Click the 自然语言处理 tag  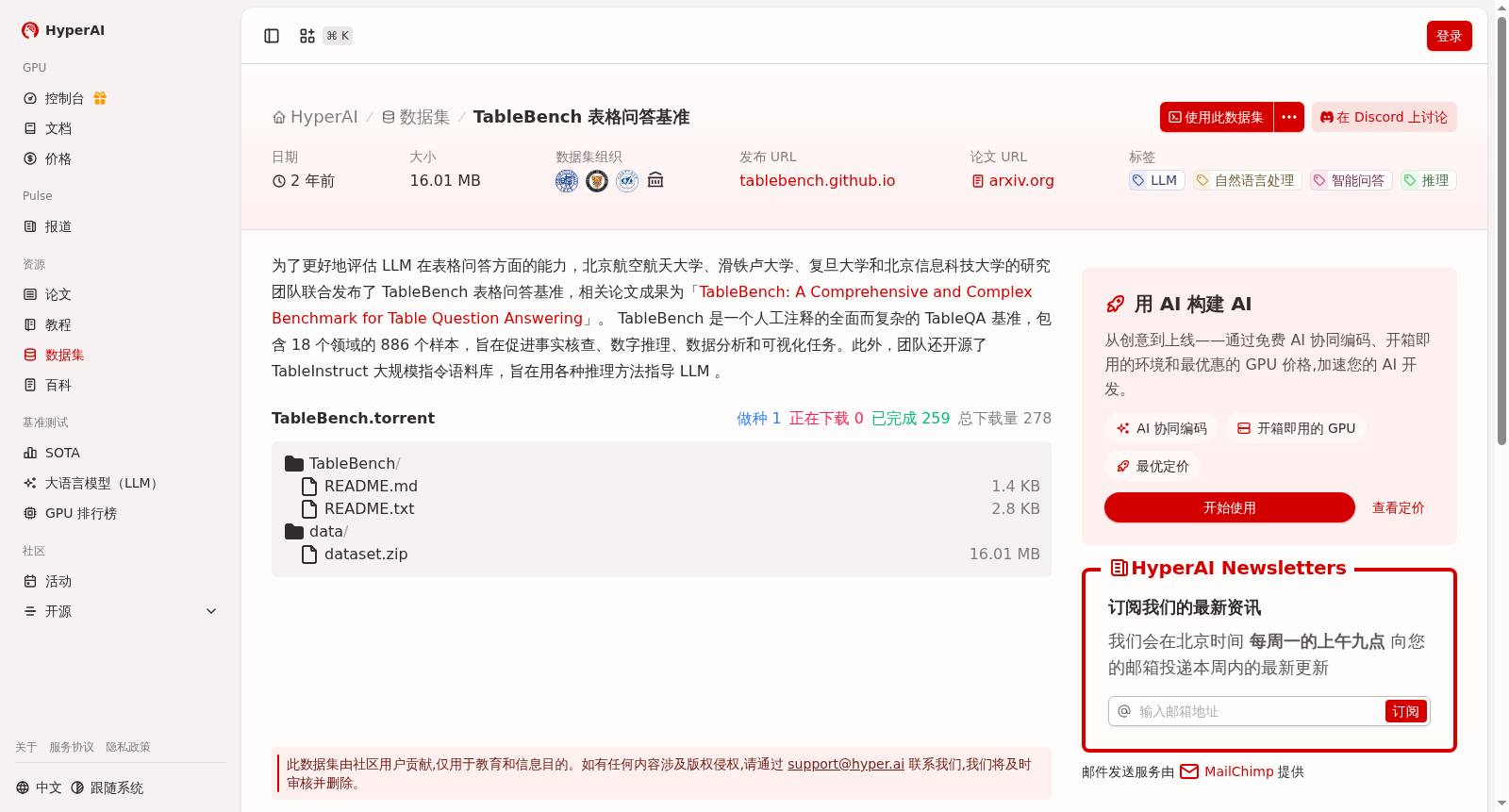point(1248,180)
